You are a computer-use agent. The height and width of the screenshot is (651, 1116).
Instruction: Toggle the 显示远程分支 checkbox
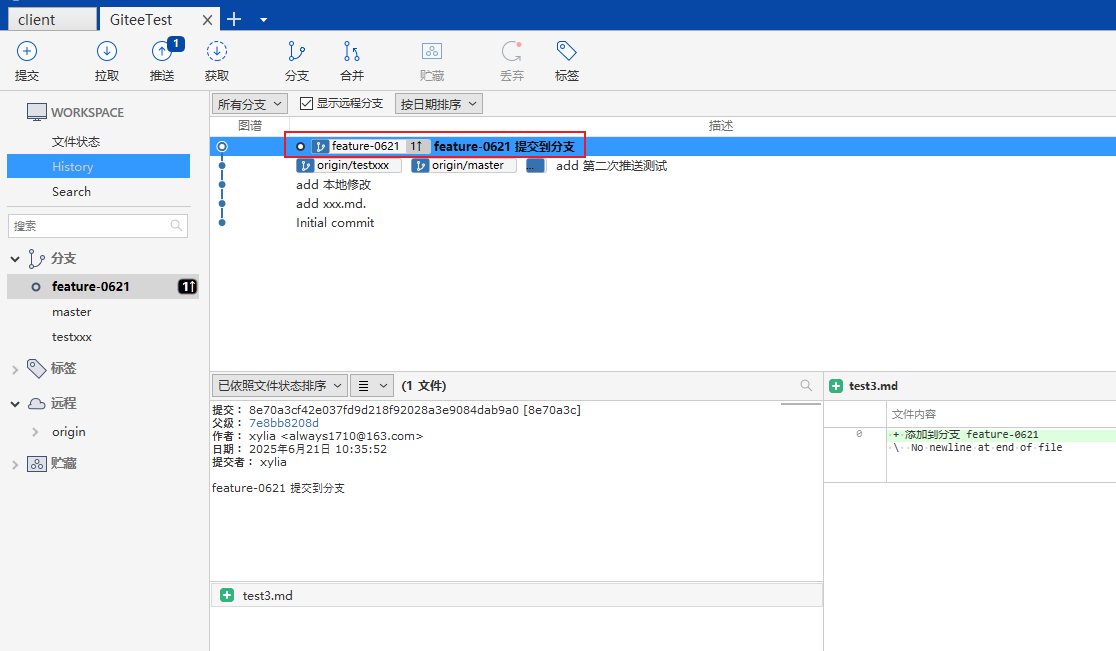pyautogui.click(x=307, y=103)
